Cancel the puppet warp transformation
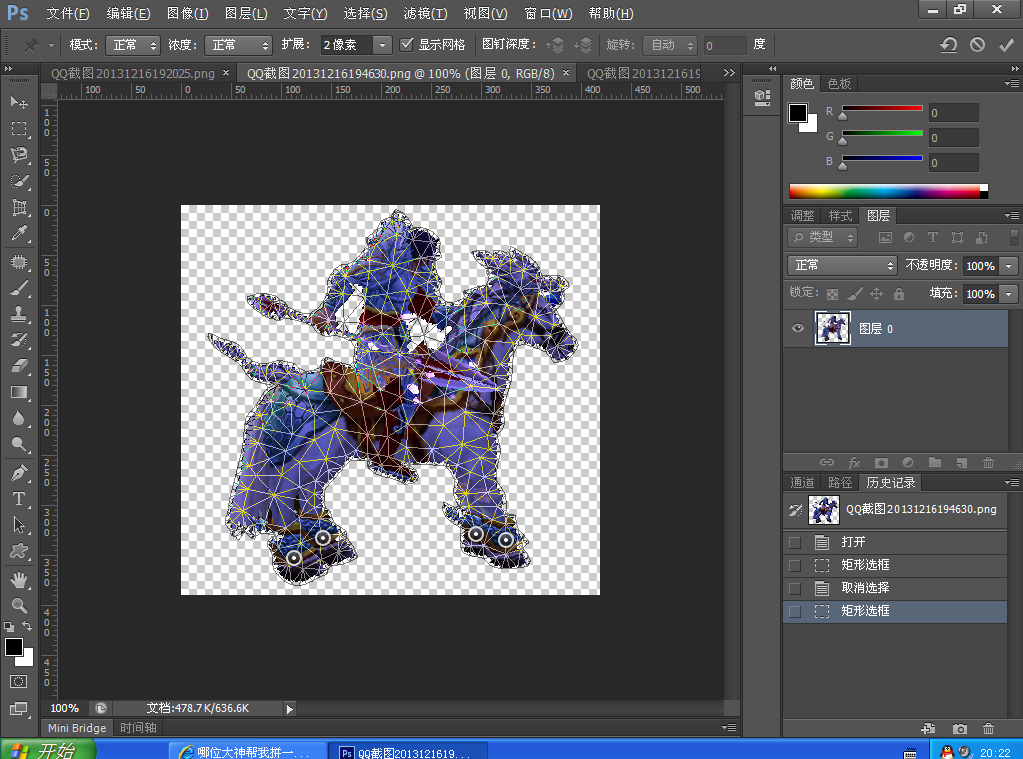Screen dimensions: 1023x759 pos(977,44)
